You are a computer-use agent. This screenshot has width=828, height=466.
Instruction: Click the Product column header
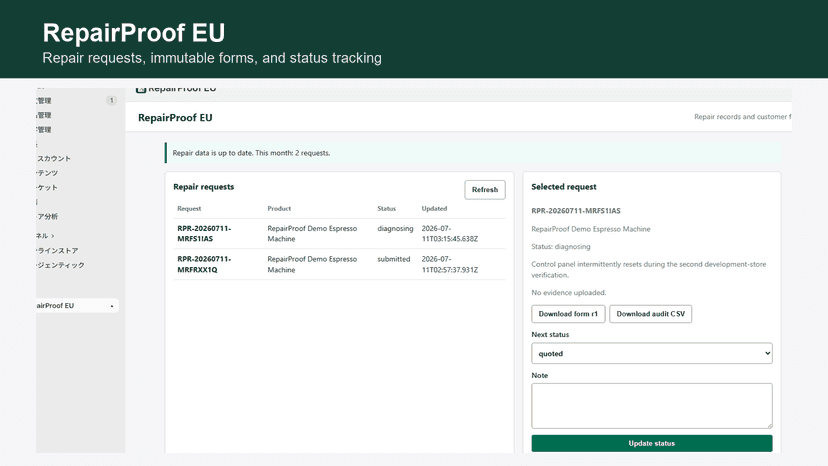click(279, 209)
